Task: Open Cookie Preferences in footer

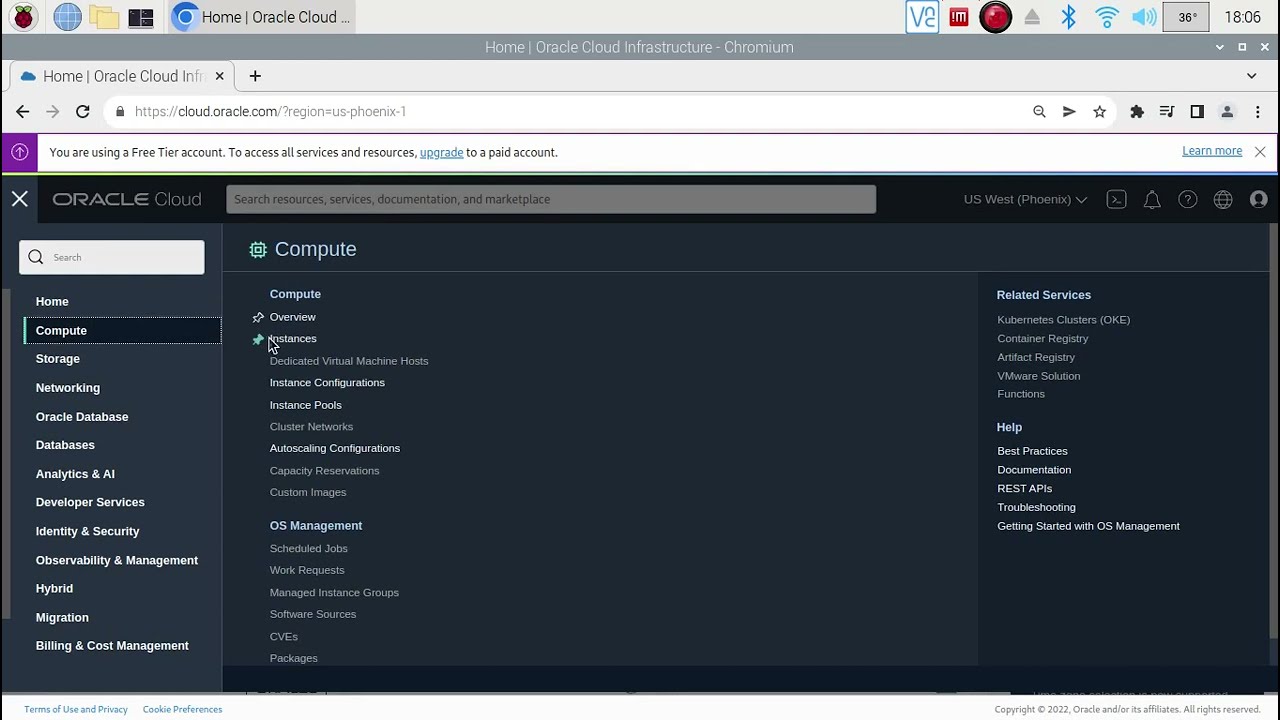Action: pyautogui.click(x=182, y=710)
